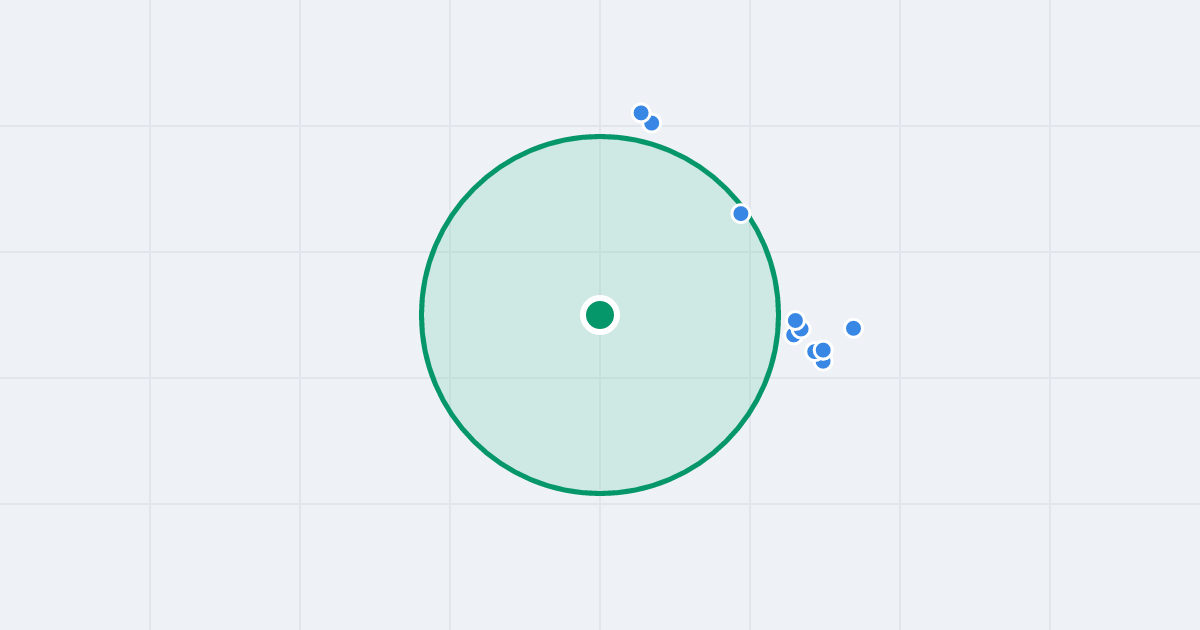Image resolution: width=1200 pixels, height=630 pixels.
Task: Select the blue dot just inside the circle's edge
Action: (x=741, y=213)
